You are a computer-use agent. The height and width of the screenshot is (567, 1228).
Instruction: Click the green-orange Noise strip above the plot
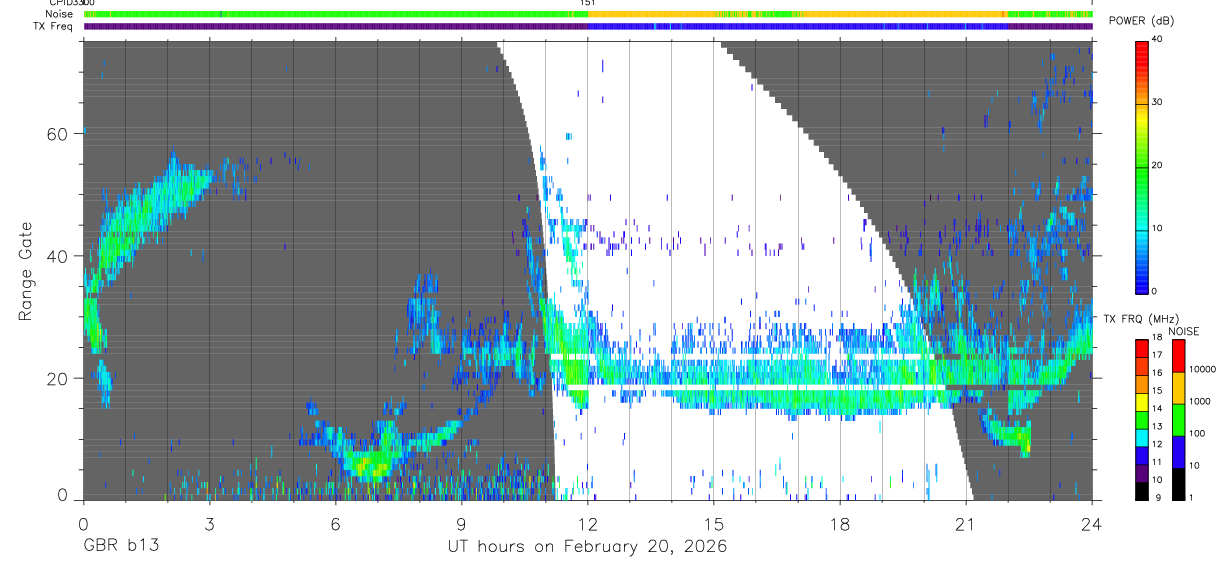pos(588,14)
